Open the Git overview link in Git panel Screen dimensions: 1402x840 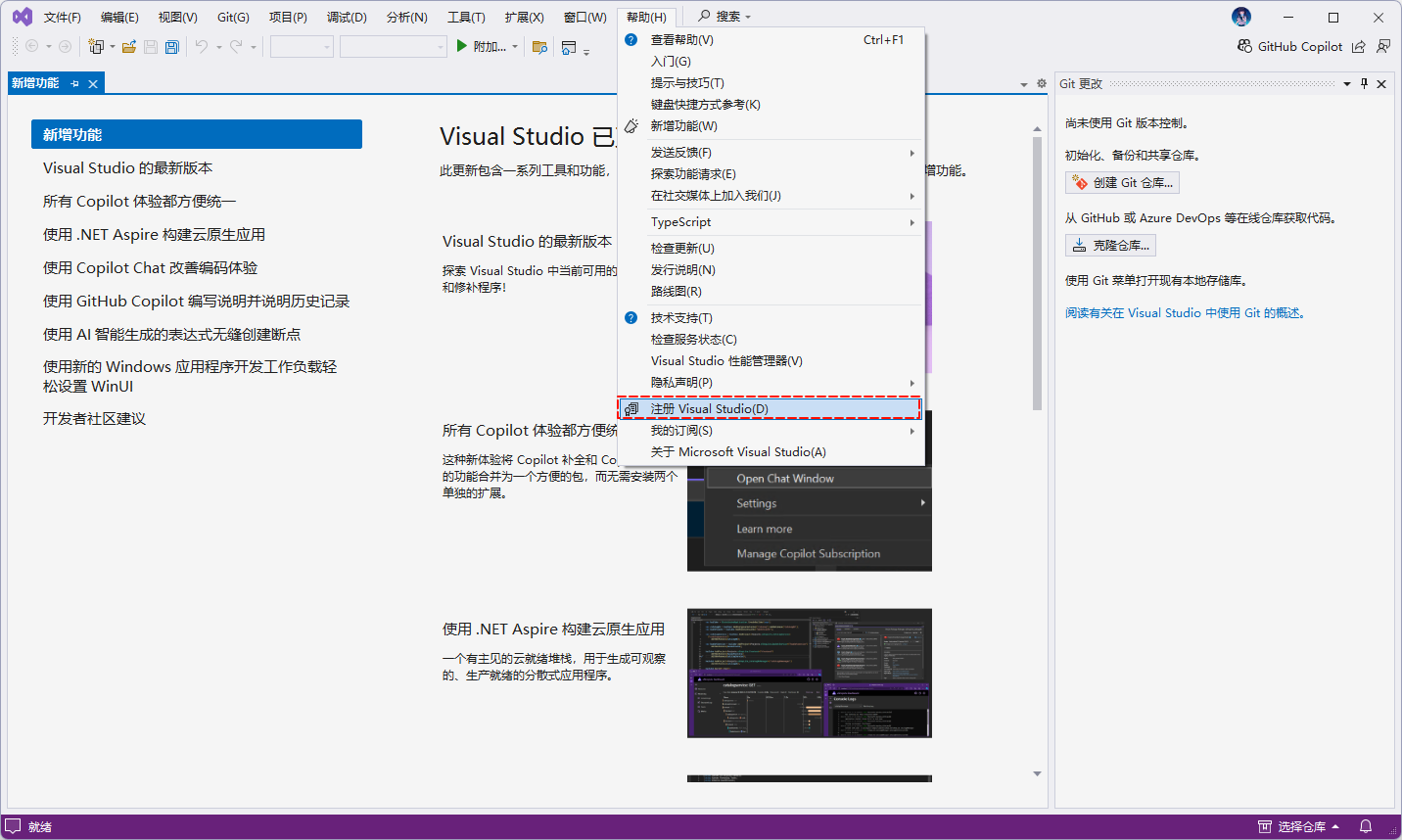[x=1185, y=313]
